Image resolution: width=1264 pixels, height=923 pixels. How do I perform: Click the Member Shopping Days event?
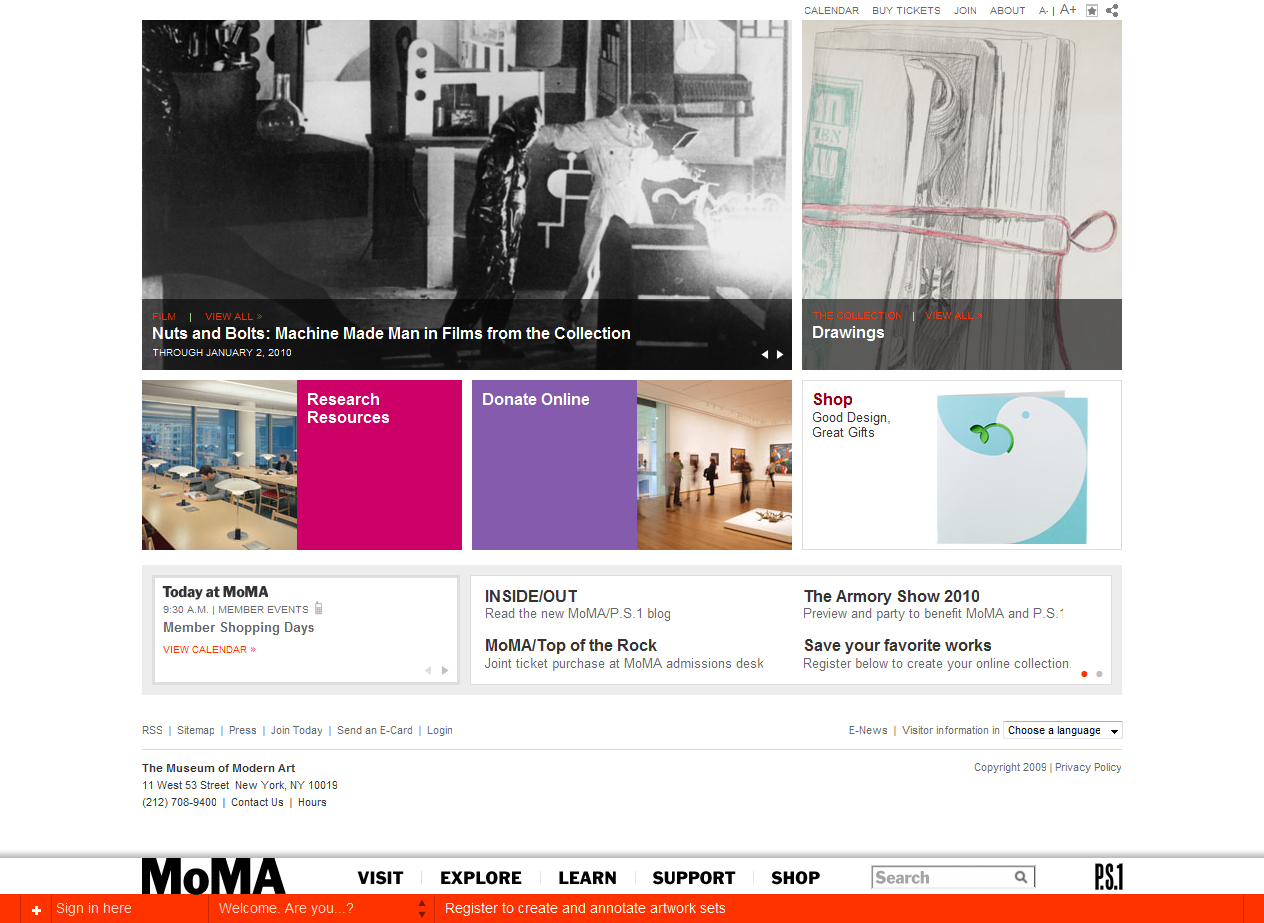click(239, 628)
